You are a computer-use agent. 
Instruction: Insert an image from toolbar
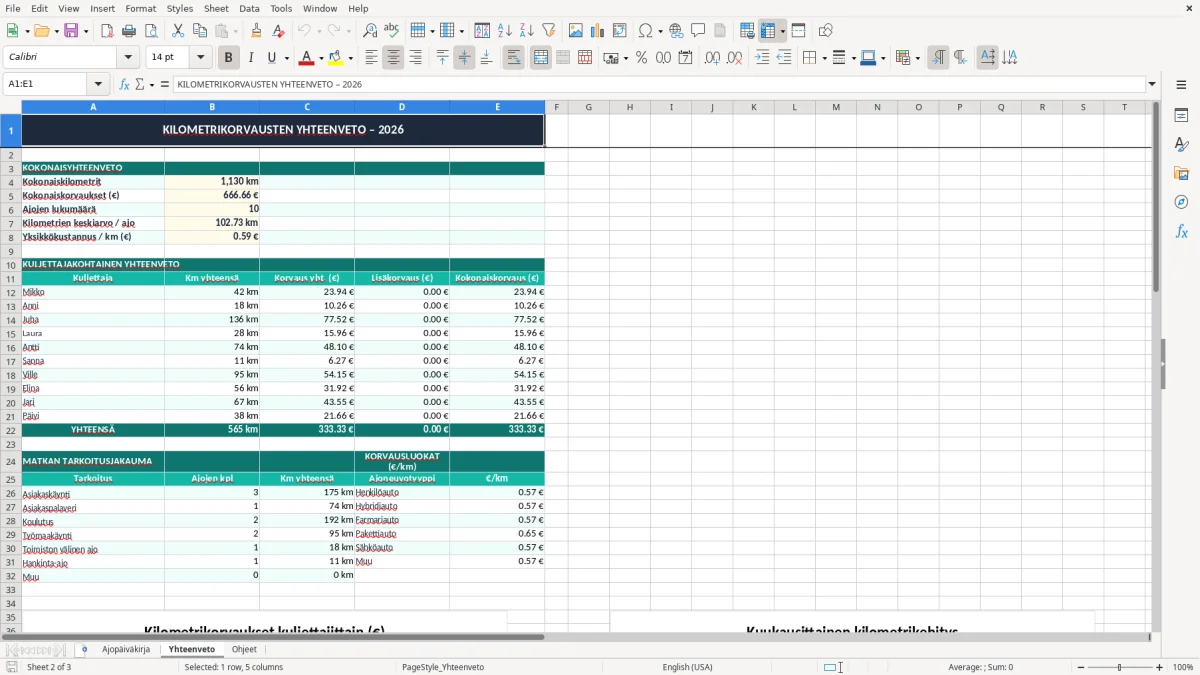(x=576, y=31)
